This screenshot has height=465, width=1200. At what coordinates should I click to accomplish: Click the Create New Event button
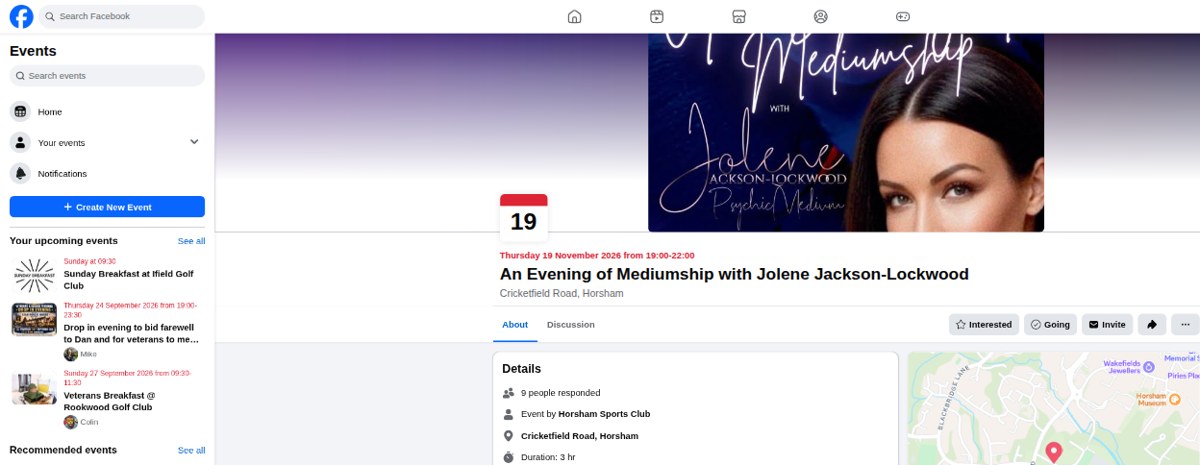[x=107, y=207]
